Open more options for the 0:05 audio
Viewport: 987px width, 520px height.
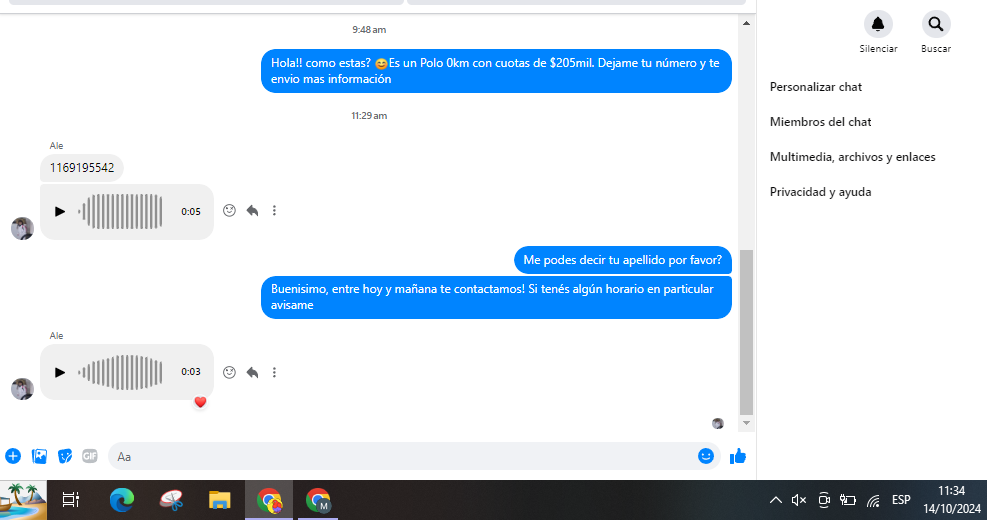click(274, 211)
